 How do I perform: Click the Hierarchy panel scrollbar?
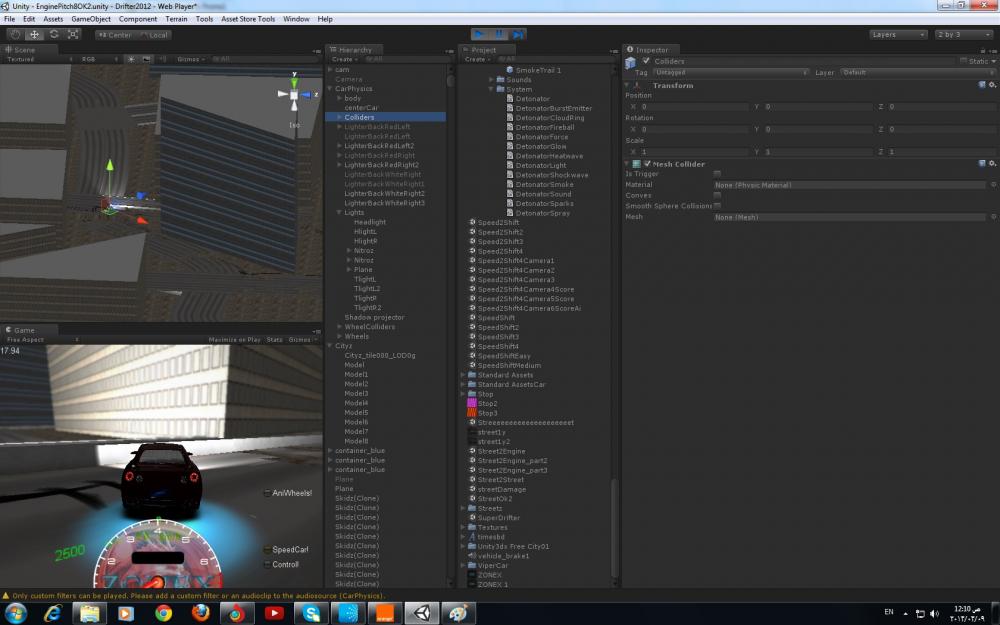pyautogui.click(x=451, y=81)
